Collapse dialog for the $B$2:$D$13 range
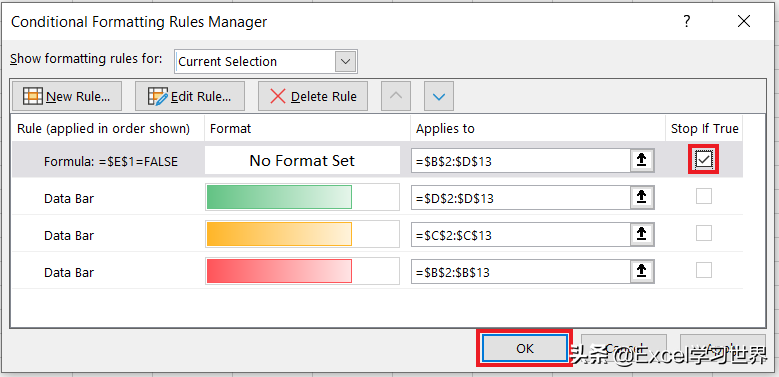 [642, 161]
